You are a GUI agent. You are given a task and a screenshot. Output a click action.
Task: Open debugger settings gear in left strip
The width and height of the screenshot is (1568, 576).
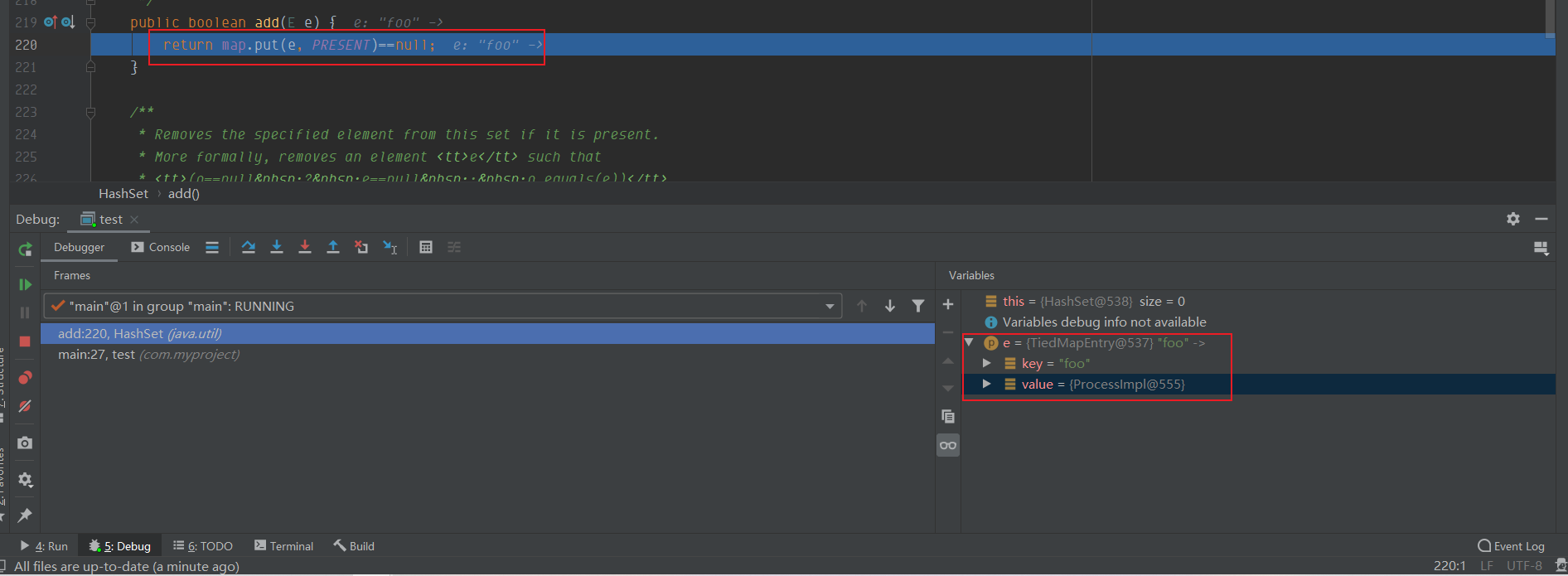point(25,479)
